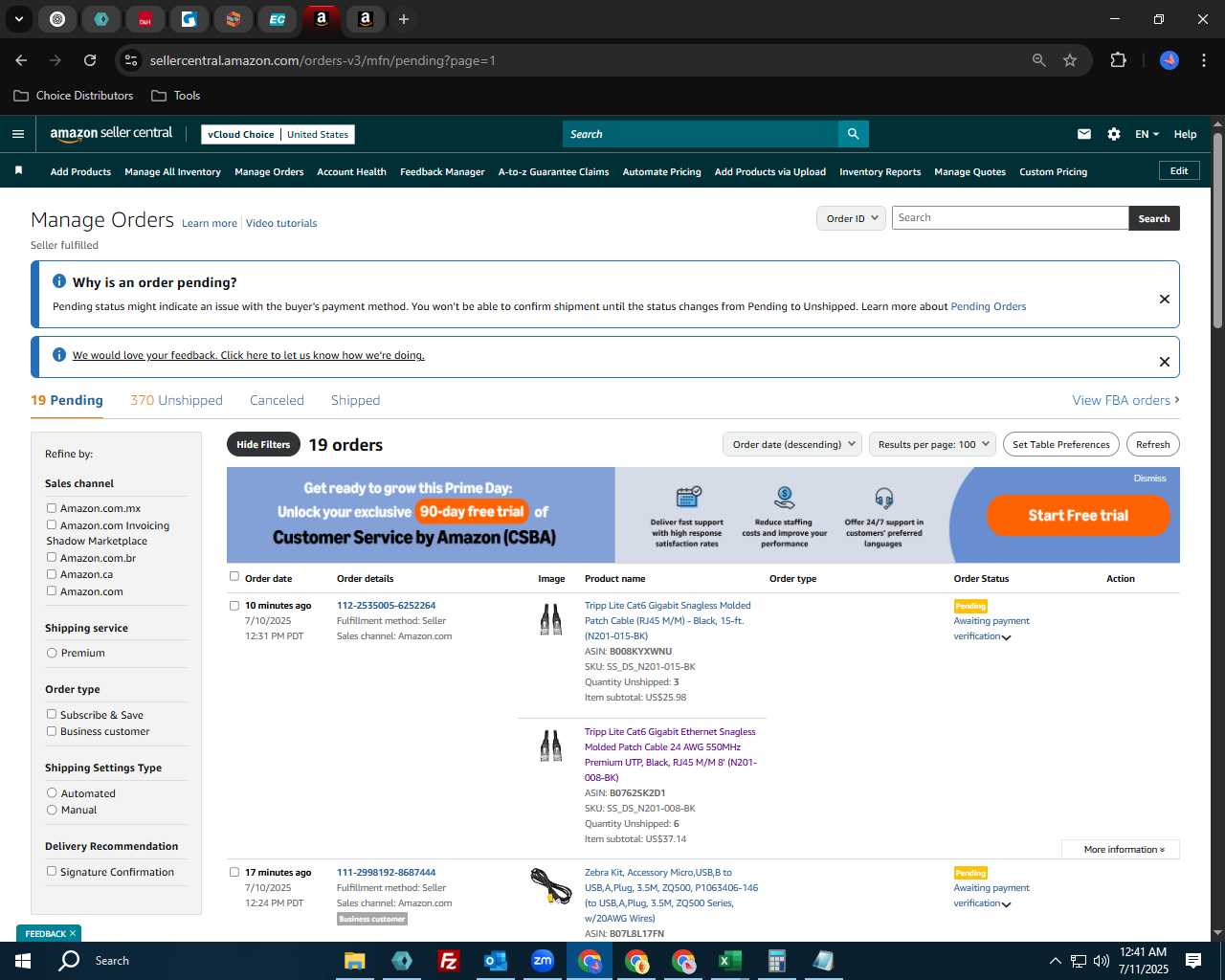Click the Set Table Preferences button
The image size is (1225, 980).
pos(1060,444)
